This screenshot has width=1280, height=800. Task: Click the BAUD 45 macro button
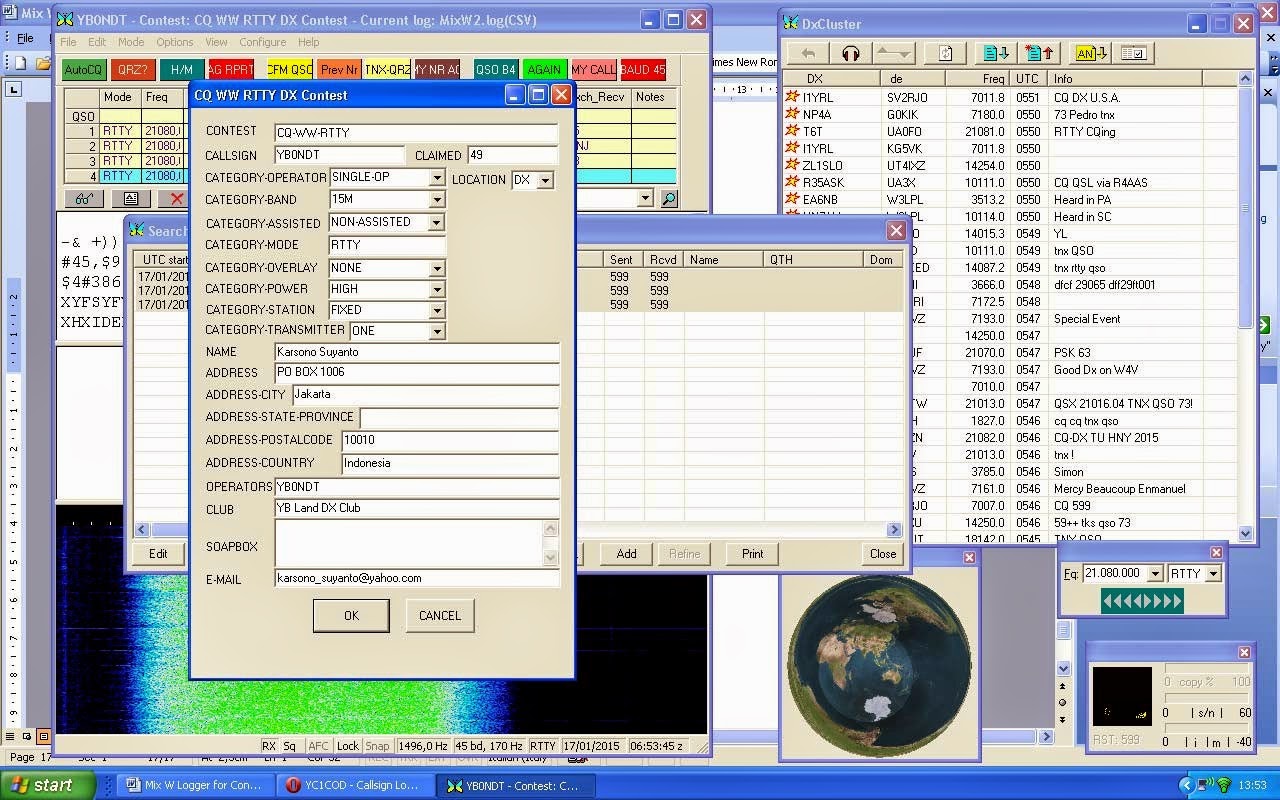(643, 70)
